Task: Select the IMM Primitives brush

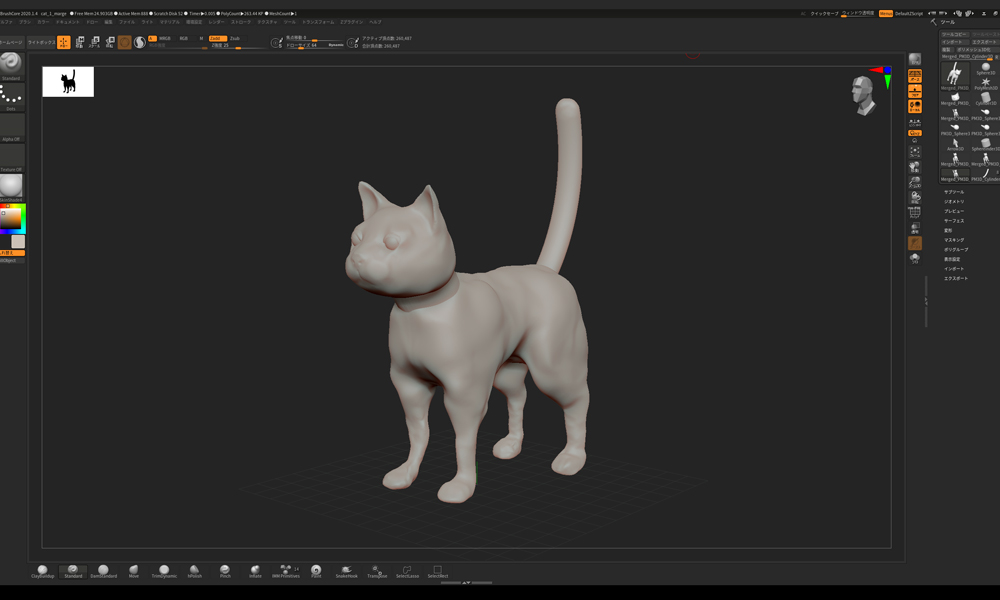Action: [286, 571]
